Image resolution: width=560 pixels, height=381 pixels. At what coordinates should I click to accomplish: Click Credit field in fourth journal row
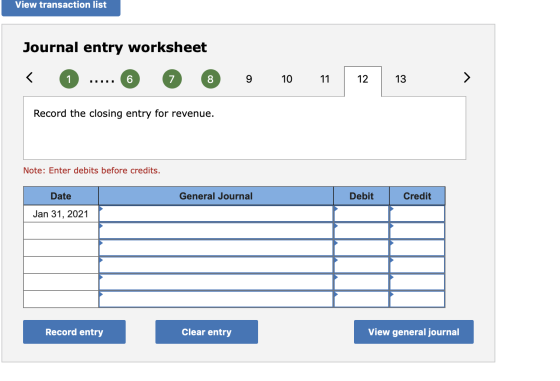(417, 265)
